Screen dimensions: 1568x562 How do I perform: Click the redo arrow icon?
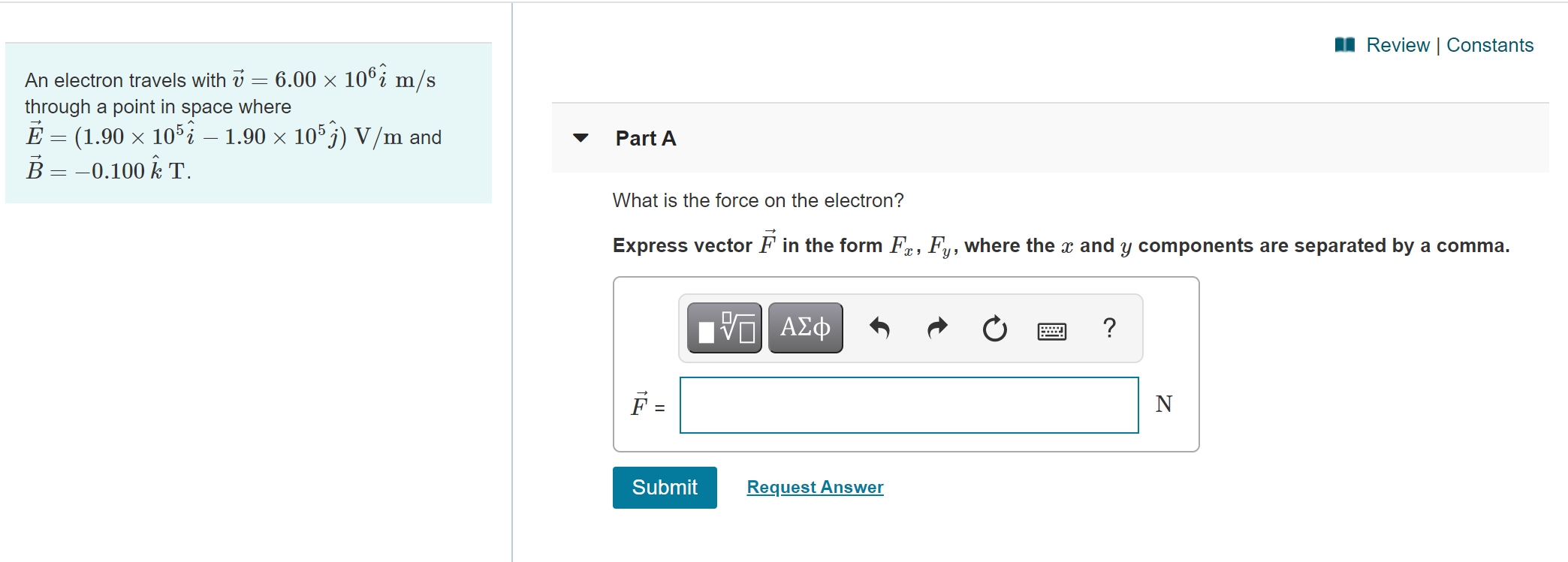[937, 329]
